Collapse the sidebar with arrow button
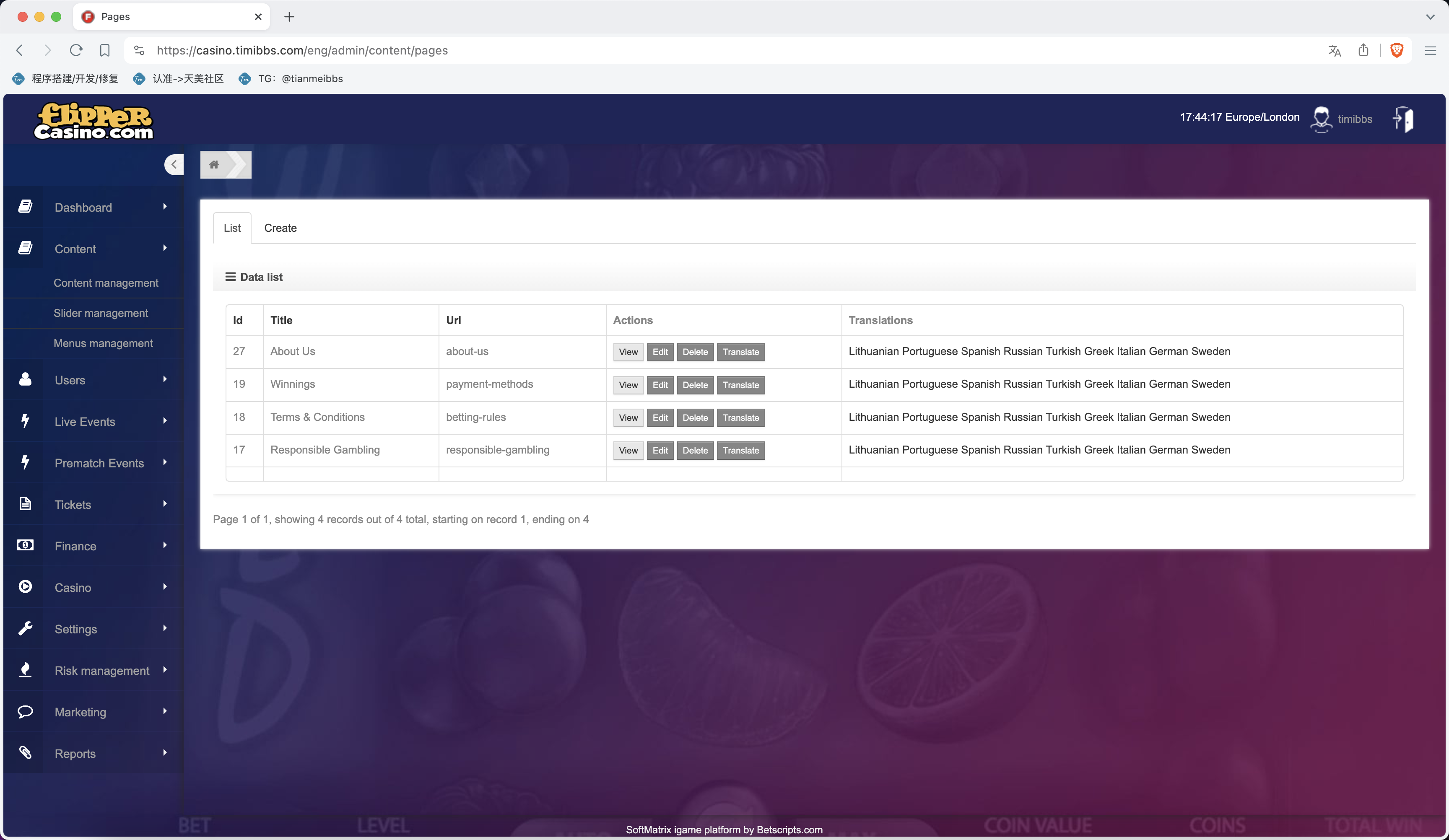Image resolution: width=1449 pixels, height=840 pixels. (x=174, y=164)
